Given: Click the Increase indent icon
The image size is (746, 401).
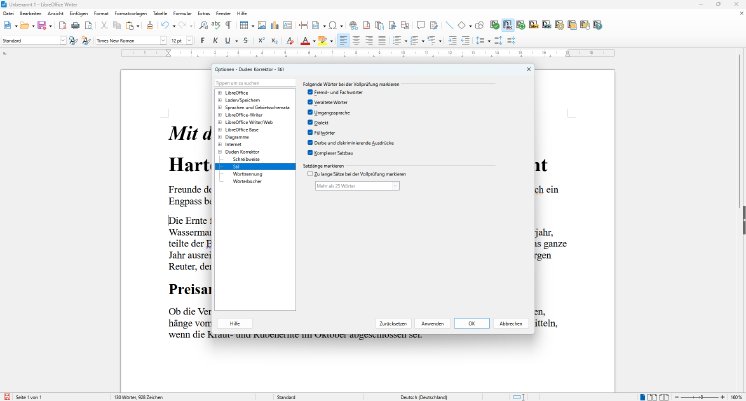Looking at the screenshot, I should click(452, 41).
